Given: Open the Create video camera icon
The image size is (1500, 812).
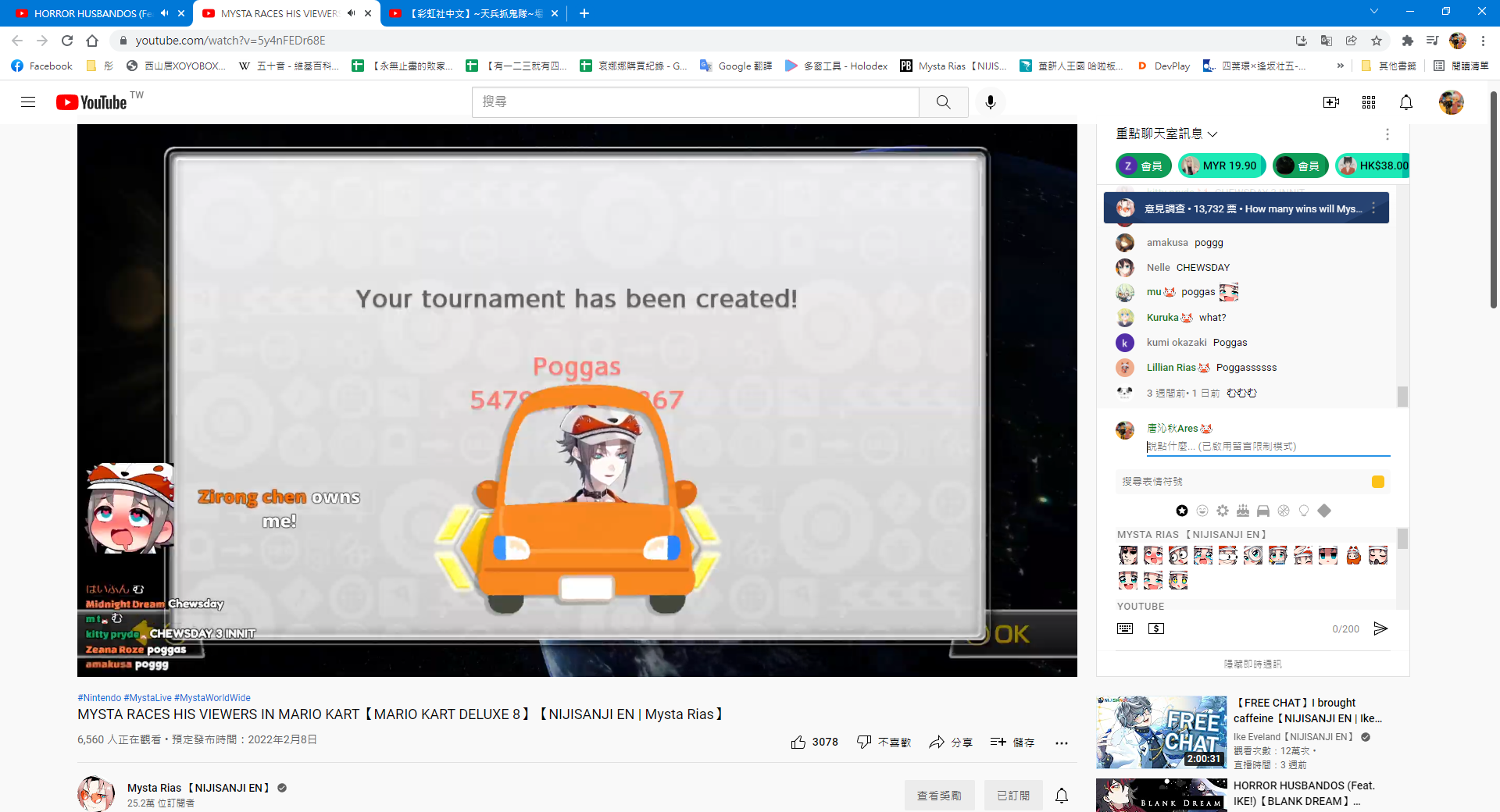Looking at the screenshot, I should [1331, 102].
